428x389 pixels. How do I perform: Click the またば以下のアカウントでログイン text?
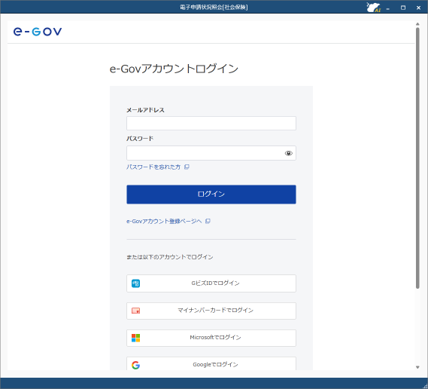pos(170,257)
